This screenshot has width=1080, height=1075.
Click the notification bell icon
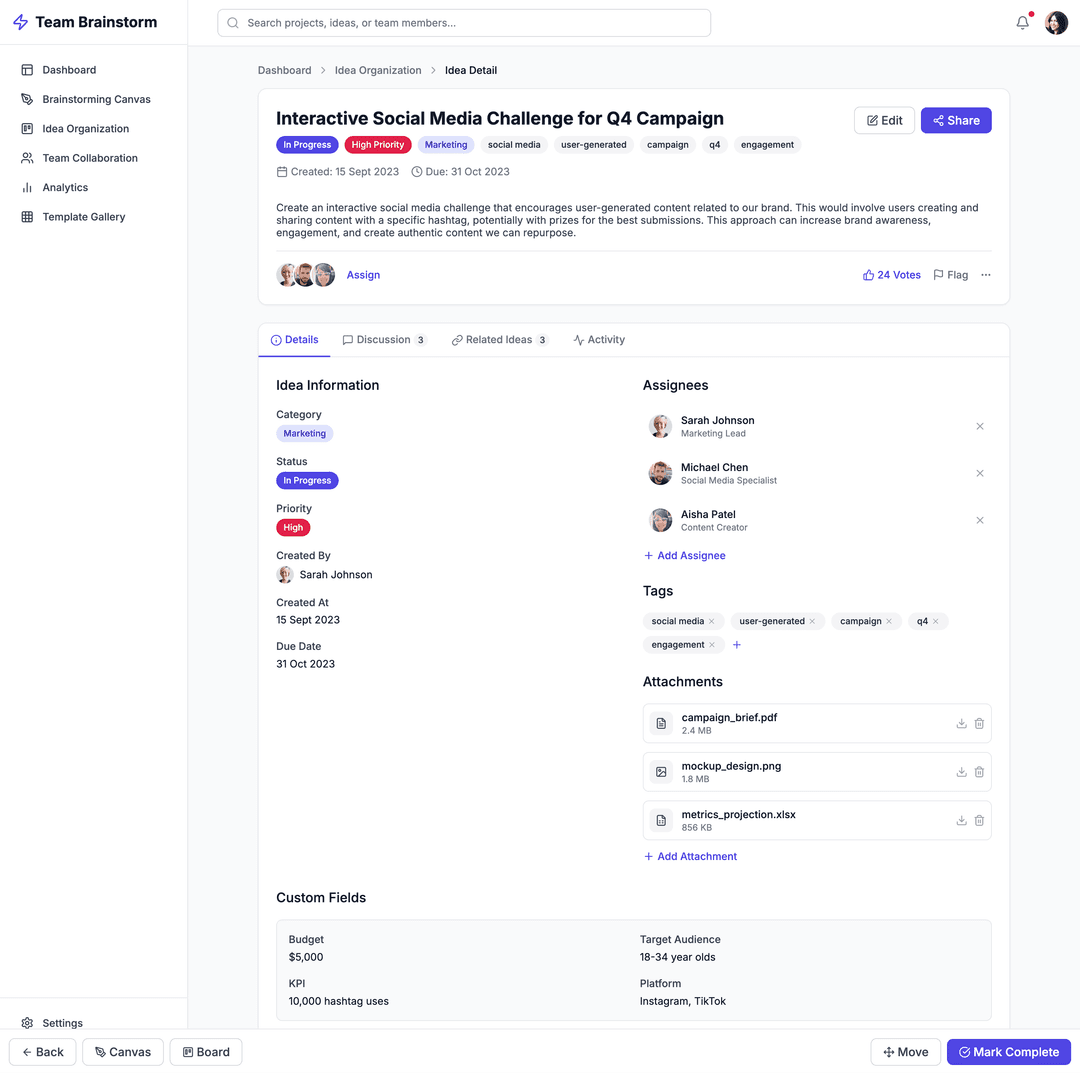click(1022, 23)
